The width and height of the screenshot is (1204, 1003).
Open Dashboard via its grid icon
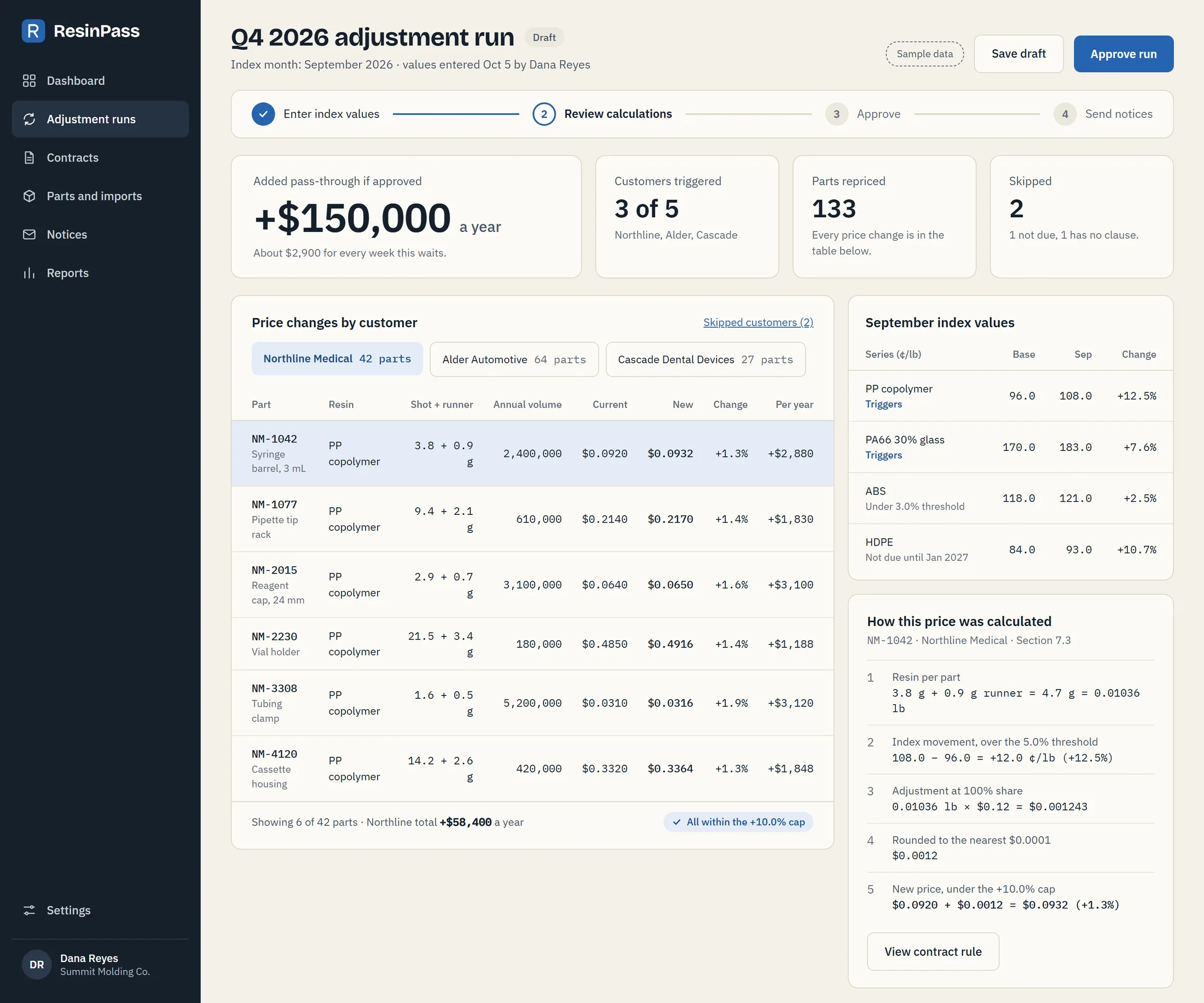pos(29,81)
